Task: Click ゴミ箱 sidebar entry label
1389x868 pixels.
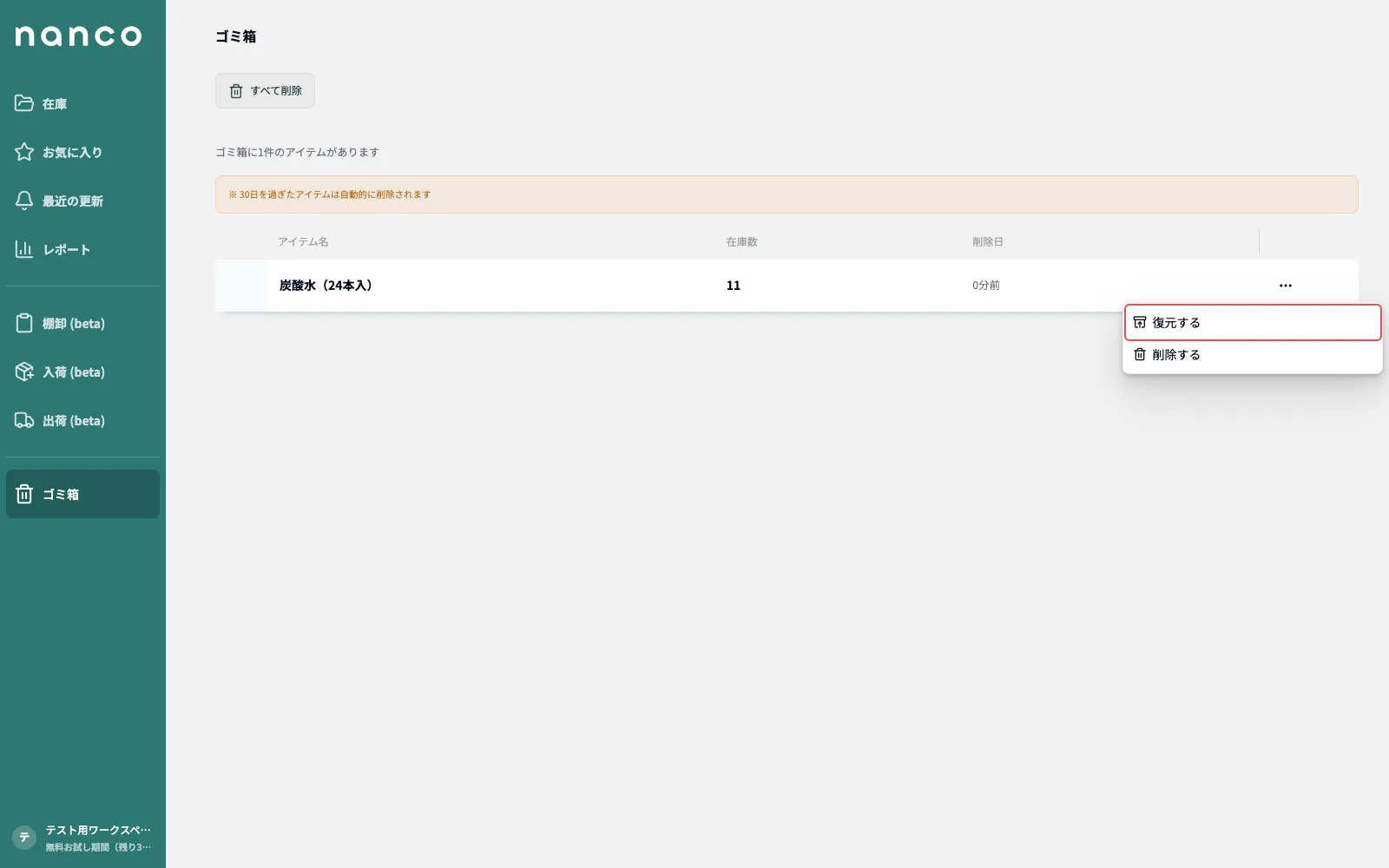Action: click(x=61, y=495)
